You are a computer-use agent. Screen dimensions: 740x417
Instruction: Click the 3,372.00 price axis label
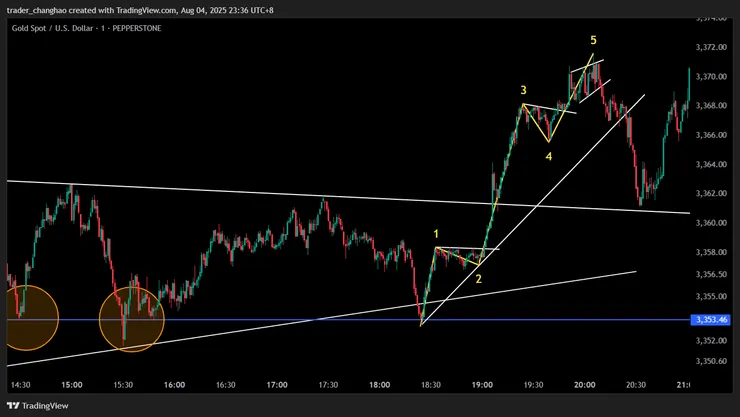tap(711, 47)
